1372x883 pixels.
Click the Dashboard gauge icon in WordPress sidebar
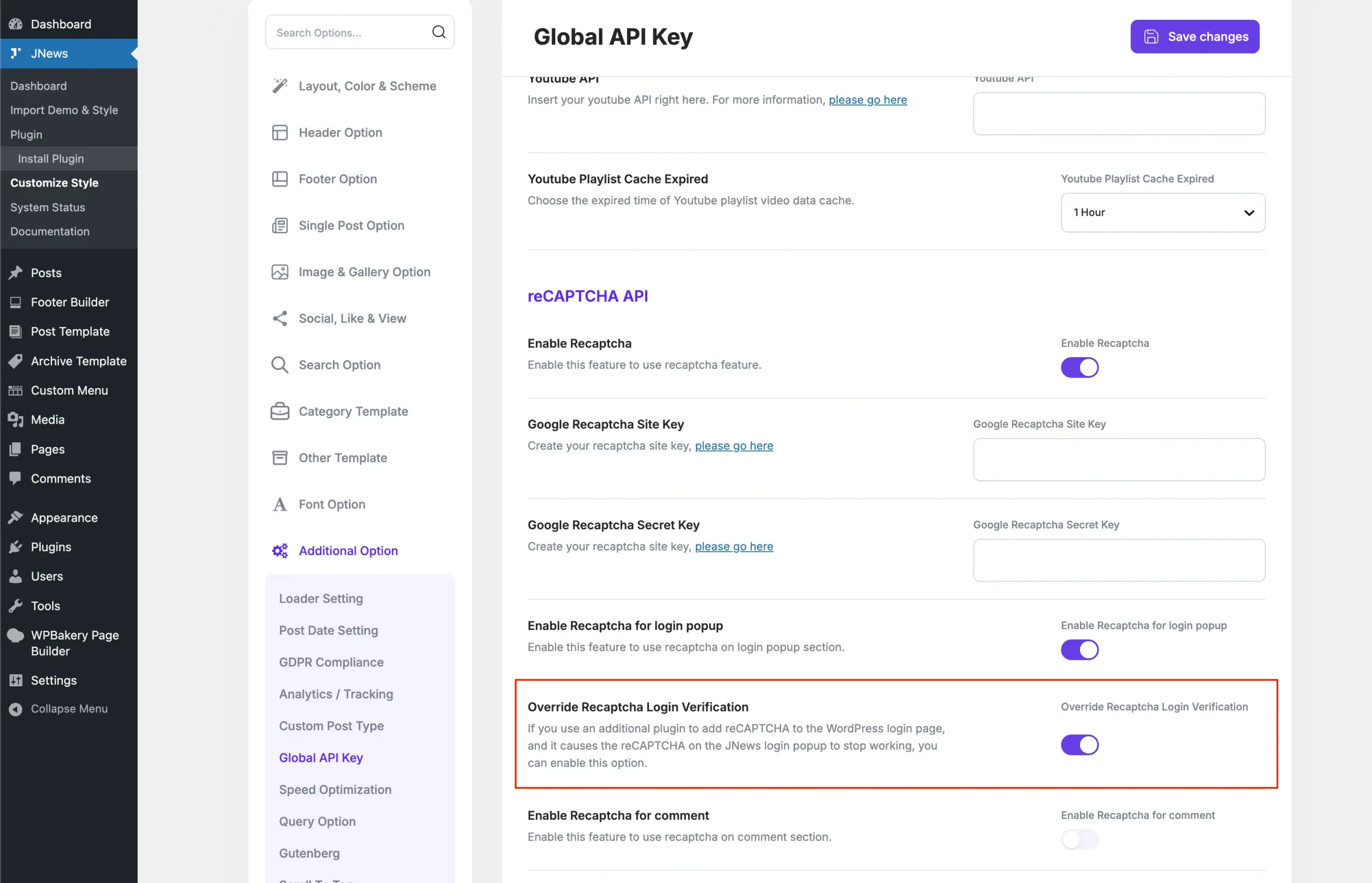tap(16, 24)
